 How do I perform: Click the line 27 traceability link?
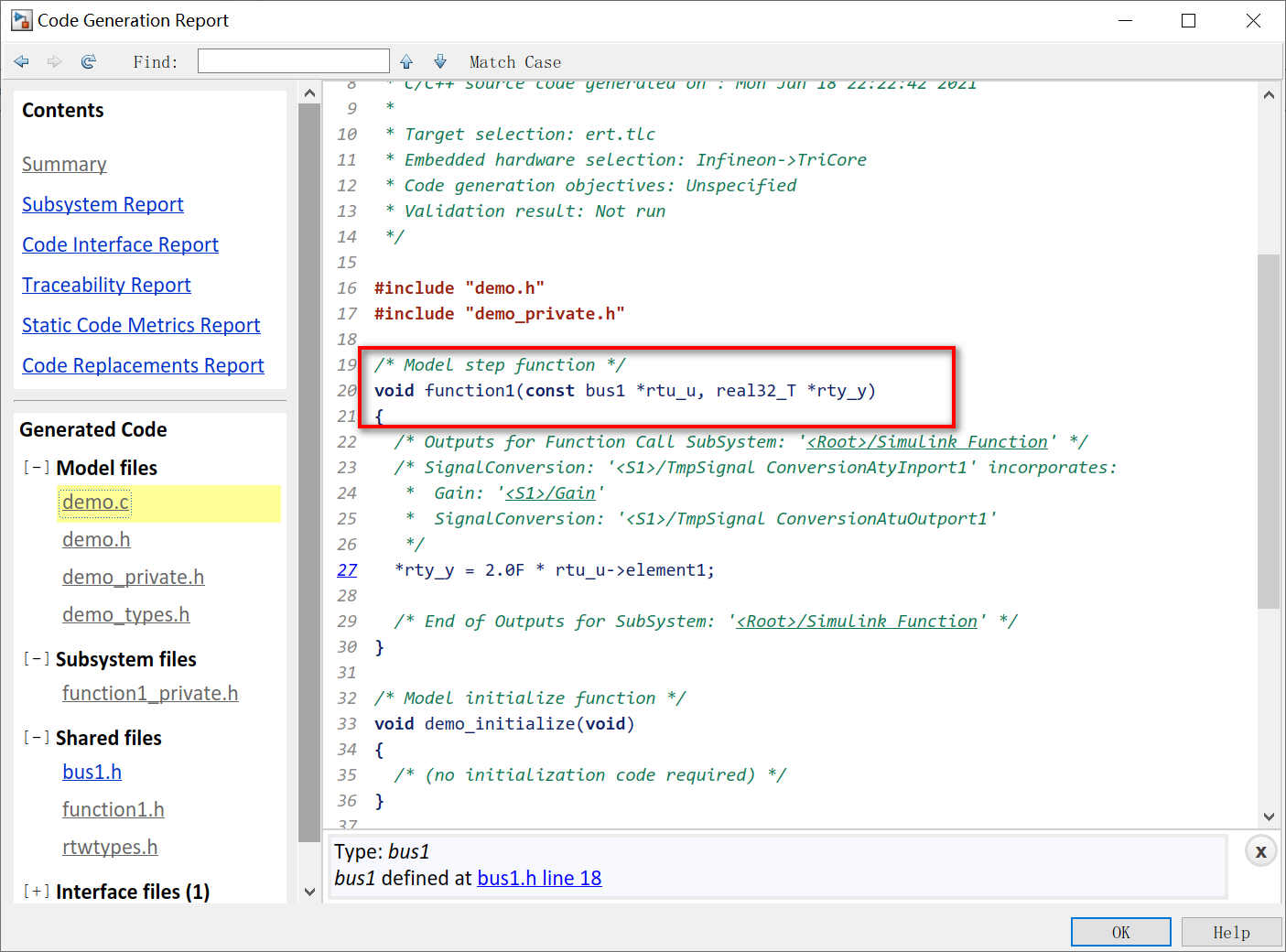(x=347, y=570)
